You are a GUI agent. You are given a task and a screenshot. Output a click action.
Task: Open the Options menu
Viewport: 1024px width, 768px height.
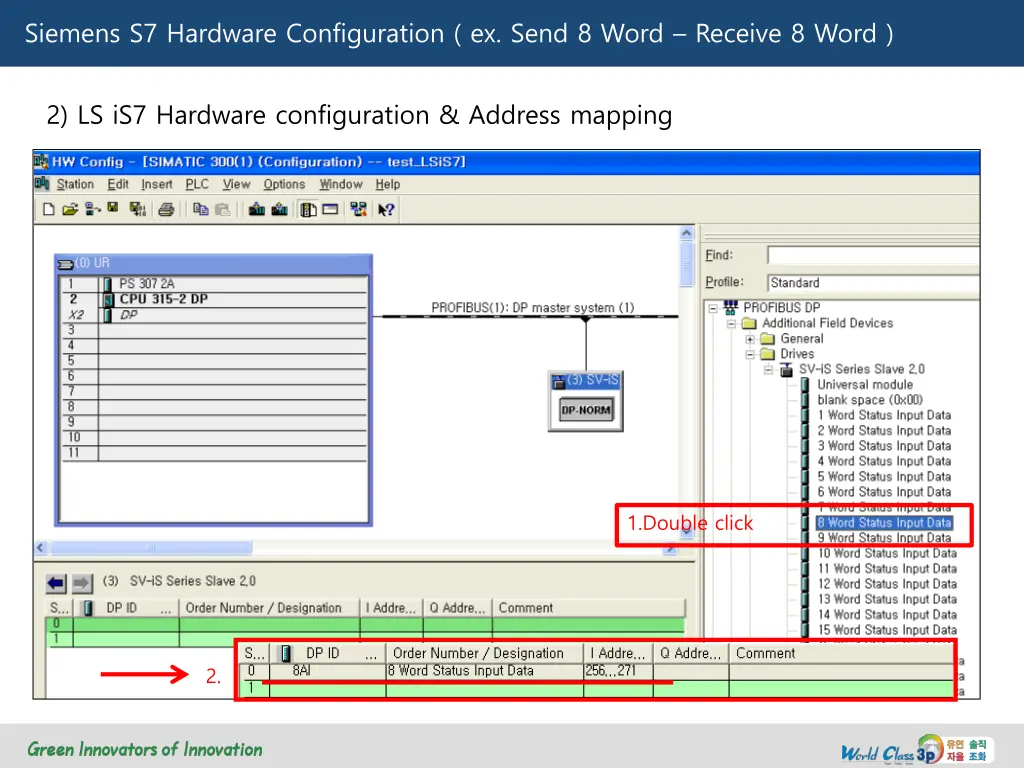(x=284, y=184)
